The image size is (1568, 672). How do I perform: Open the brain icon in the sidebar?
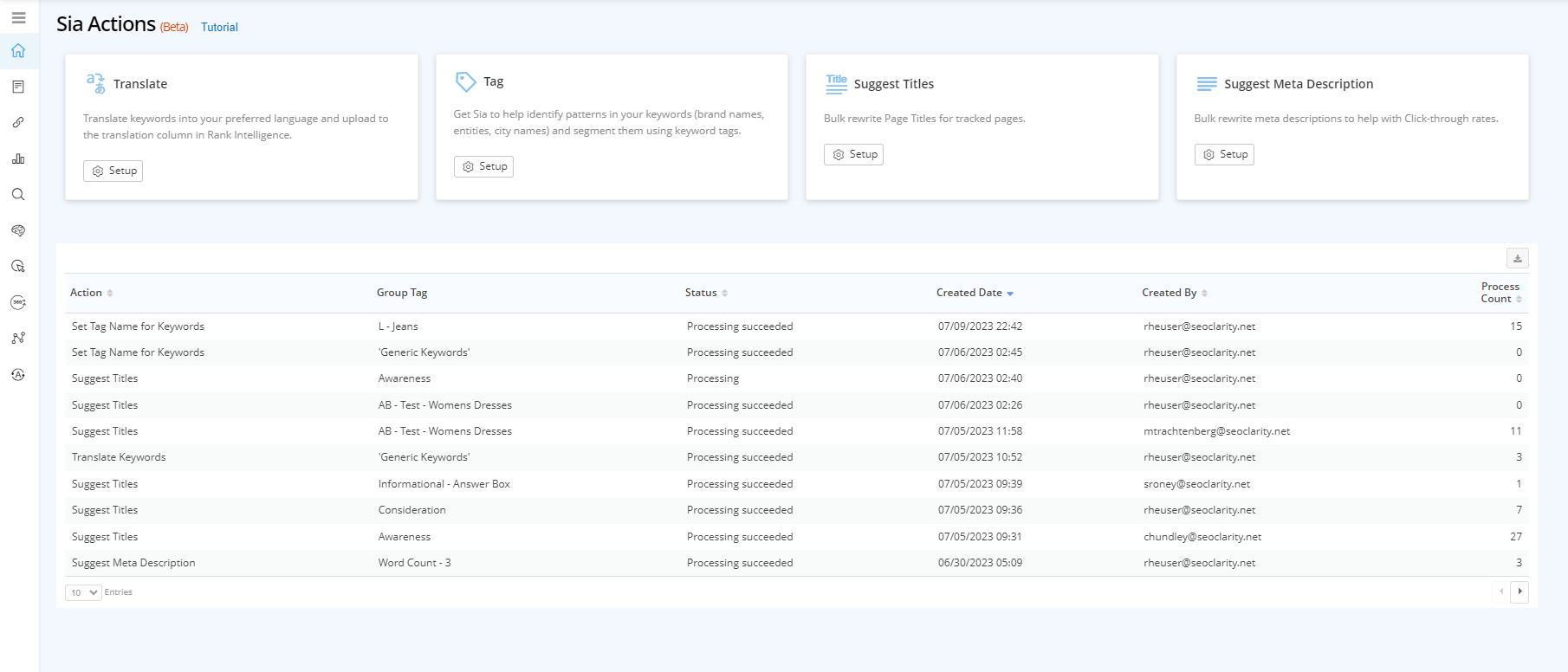(18, 230)
